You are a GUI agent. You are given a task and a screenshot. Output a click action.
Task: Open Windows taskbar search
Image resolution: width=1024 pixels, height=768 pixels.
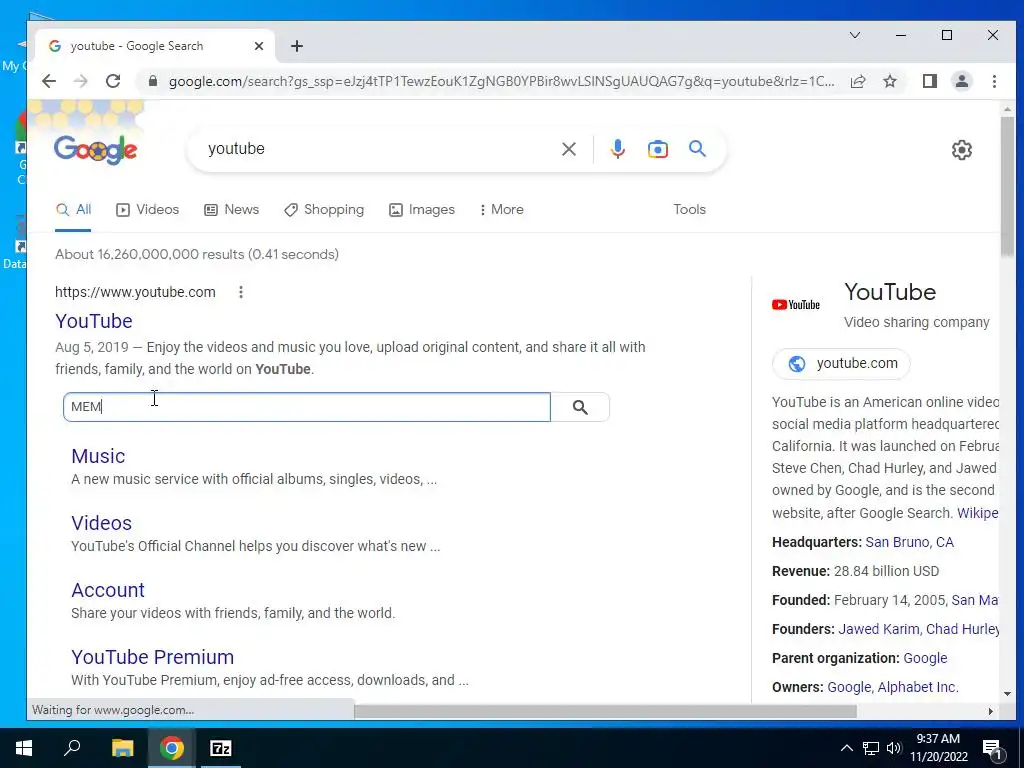click(x=72, y=748)
